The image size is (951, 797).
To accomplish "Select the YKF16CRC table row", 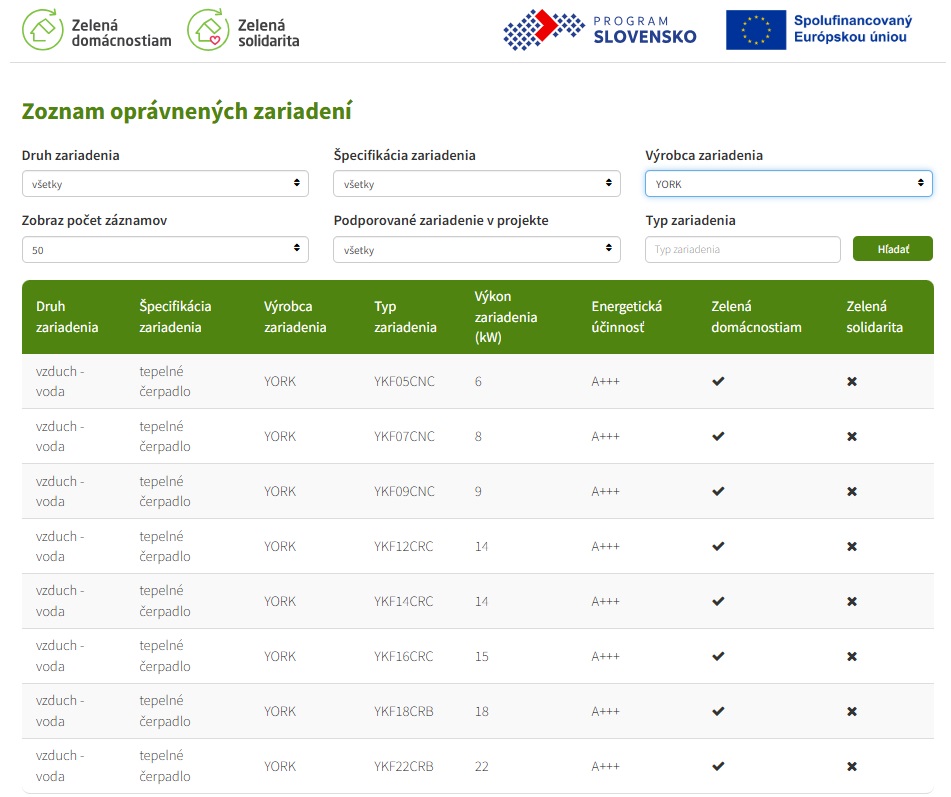I will tap(478, 656).
